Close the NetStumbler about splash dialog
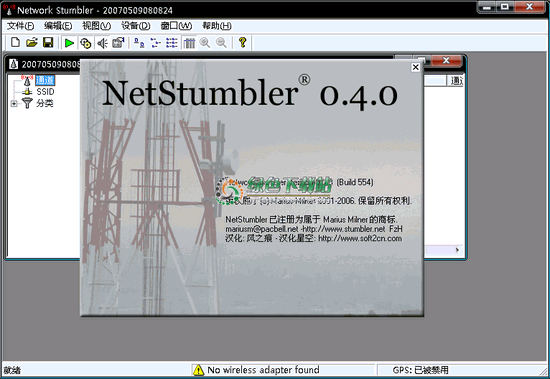Viewport: 550px width, 379px height. click(x=416, y=67)
